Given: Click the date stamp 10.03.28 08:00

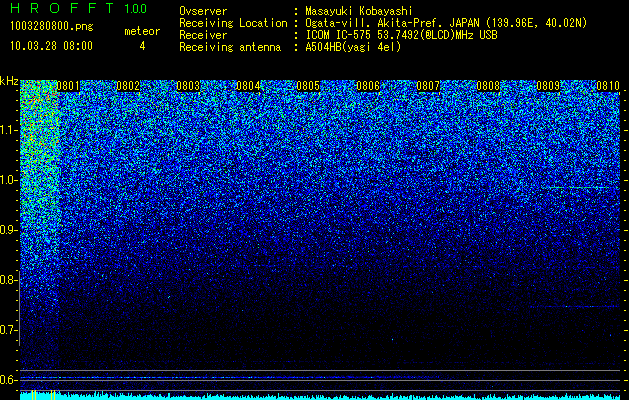Looking at the screenshot, I should pyautogui.click(x=51, y=46).
